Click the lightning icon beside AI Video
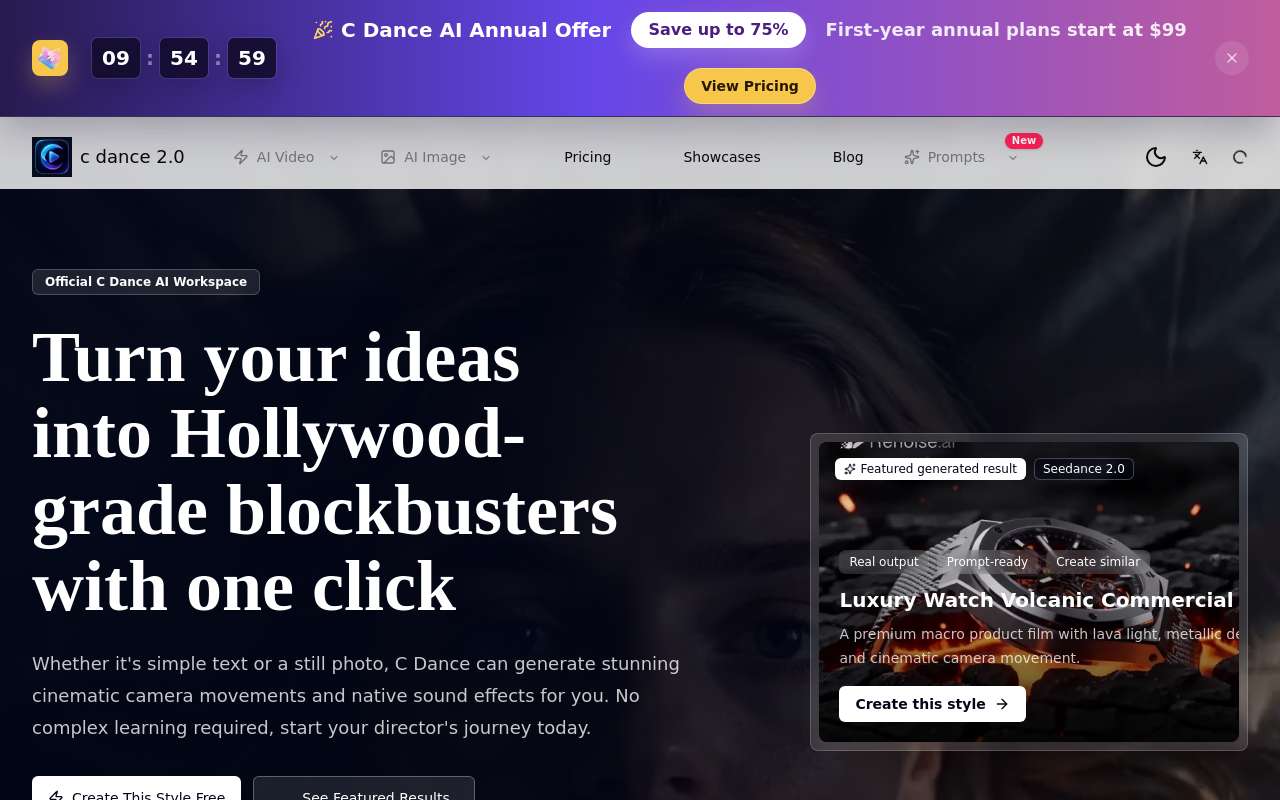 pos(241,157)
